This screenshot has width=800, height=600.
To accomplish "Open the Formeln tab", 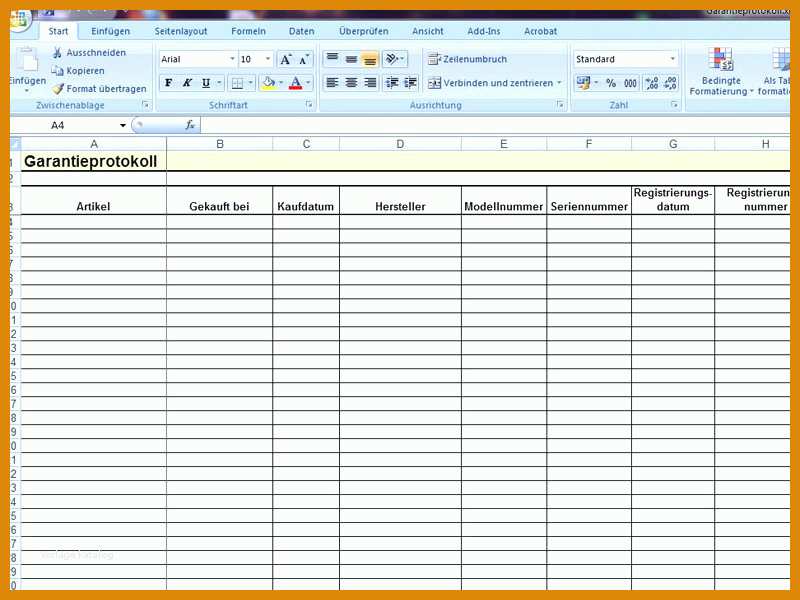I will pyautogui.click(x=248, y=32).
